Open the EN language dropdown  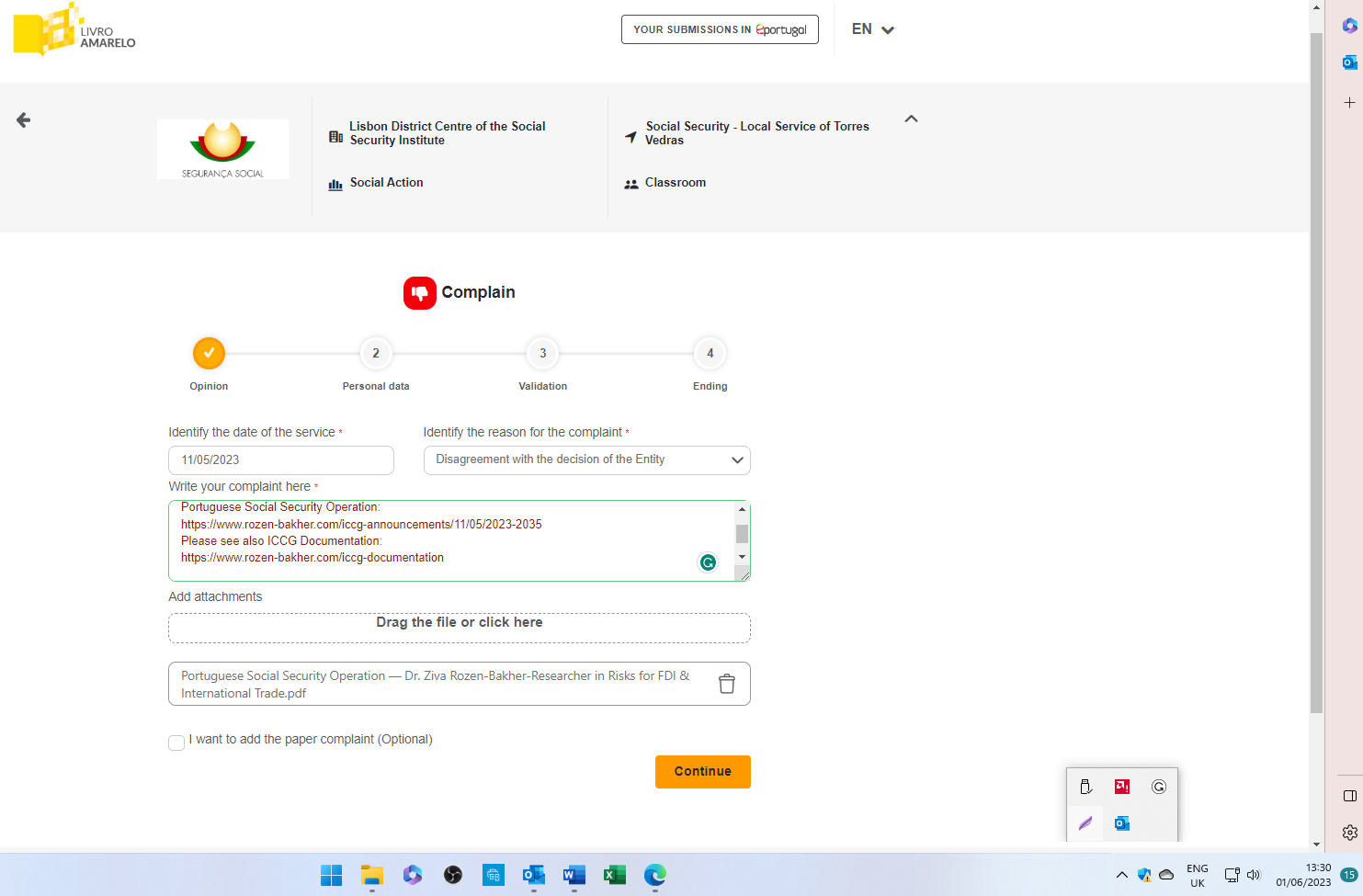point(872,29)
